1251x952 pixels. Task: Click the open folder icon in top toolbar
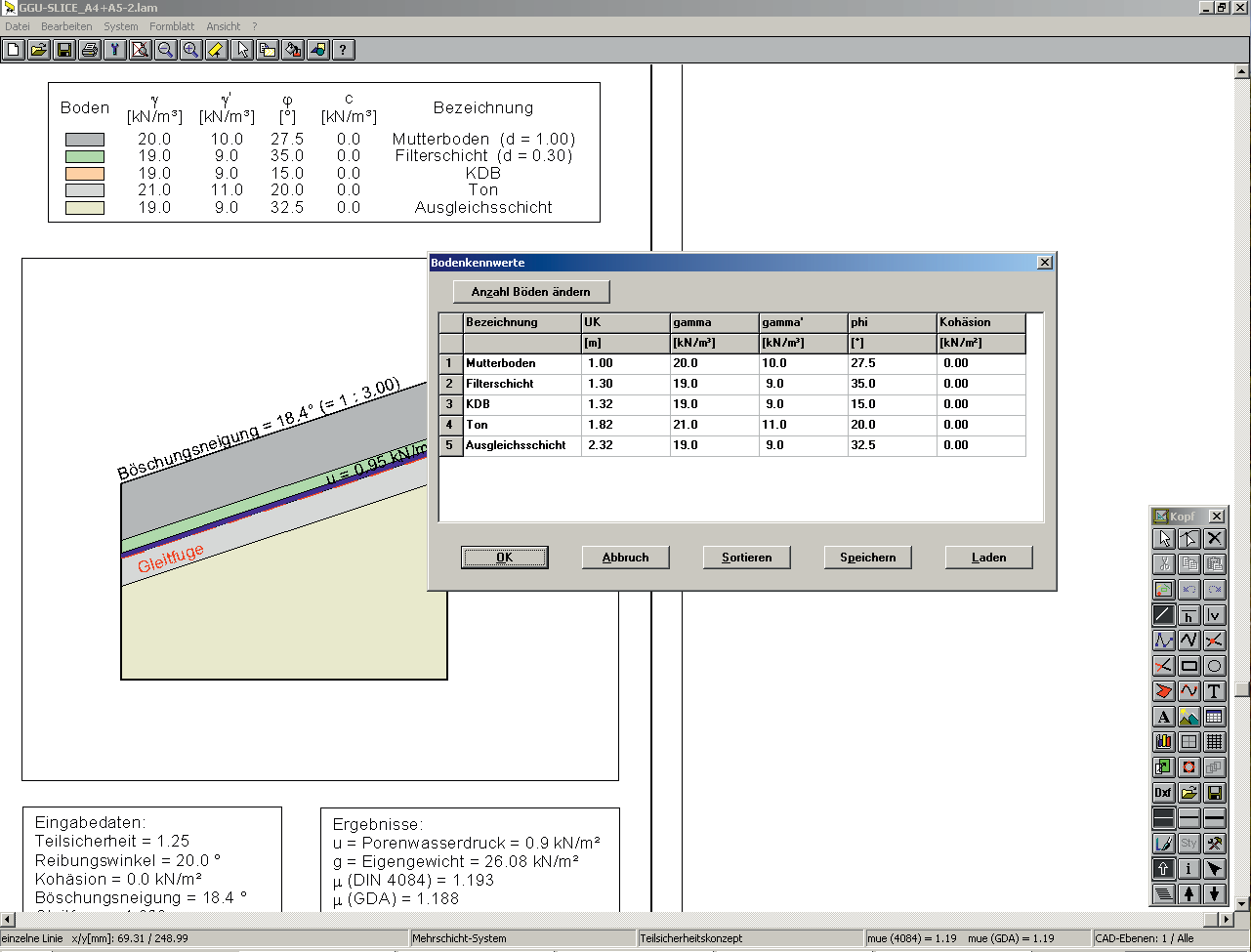click(39, 50)
